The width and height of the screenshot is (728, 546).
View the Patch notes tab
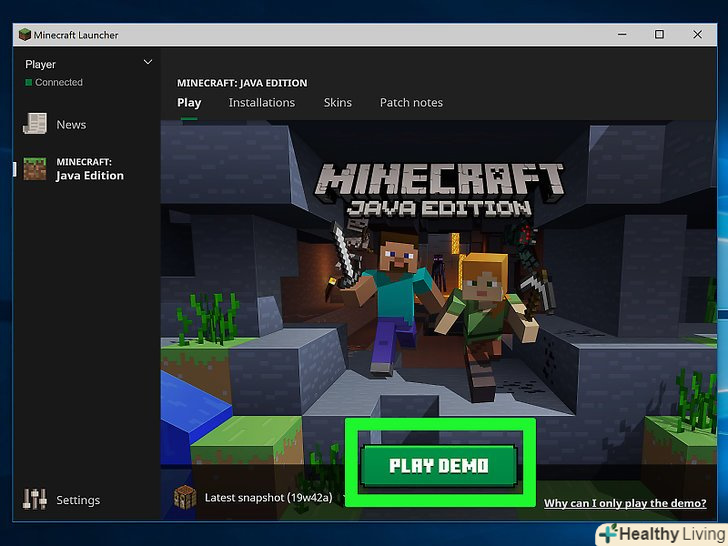click(411, 103)
